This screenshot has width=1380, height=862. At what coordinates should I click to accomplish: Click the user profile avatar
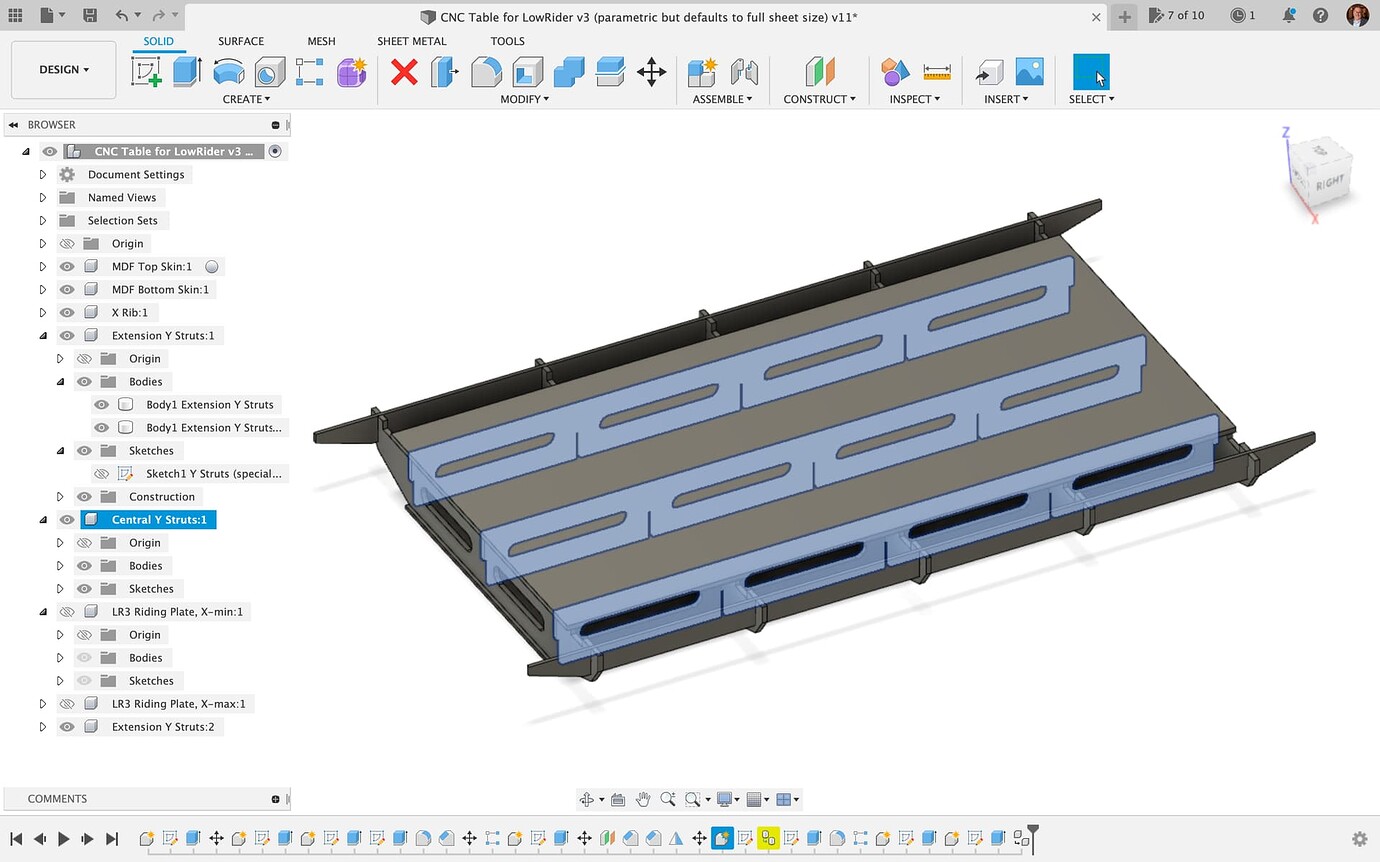point(1358,15)
